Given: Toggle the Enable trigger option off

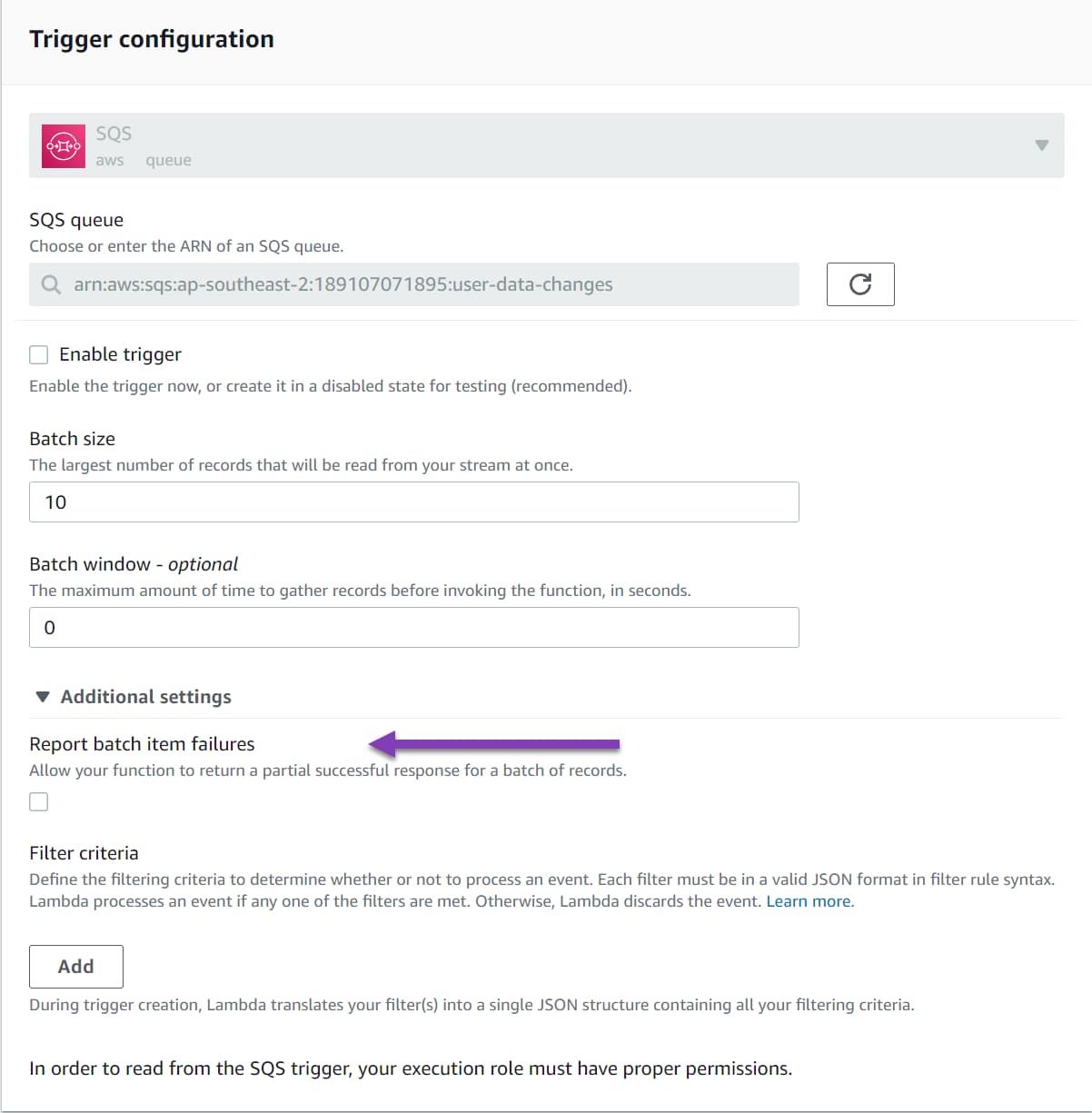Looking at the screenshot, I should click(39, 354).
